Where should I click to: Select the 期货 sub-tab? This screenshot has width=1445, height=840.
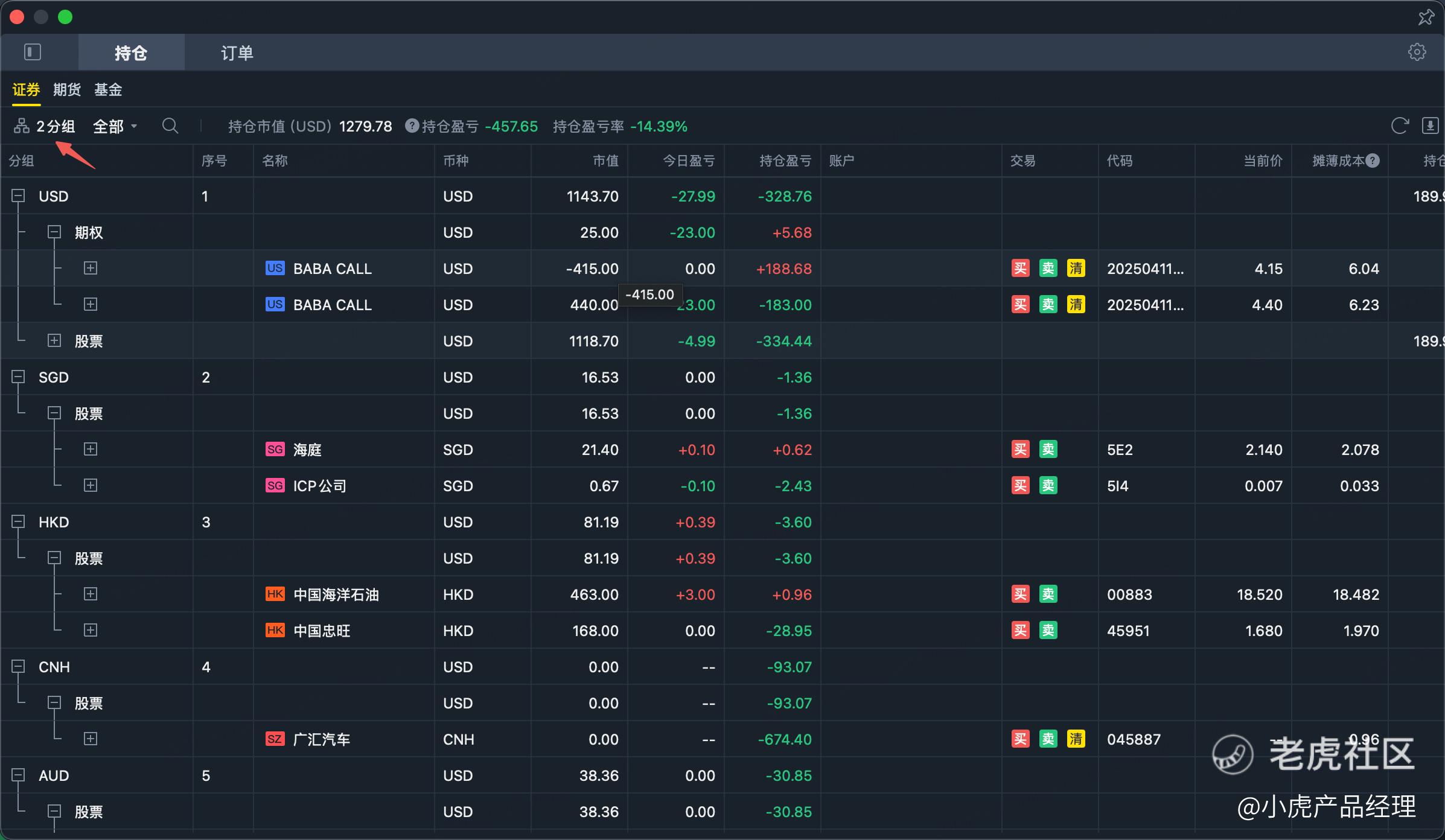coord(66,90)
